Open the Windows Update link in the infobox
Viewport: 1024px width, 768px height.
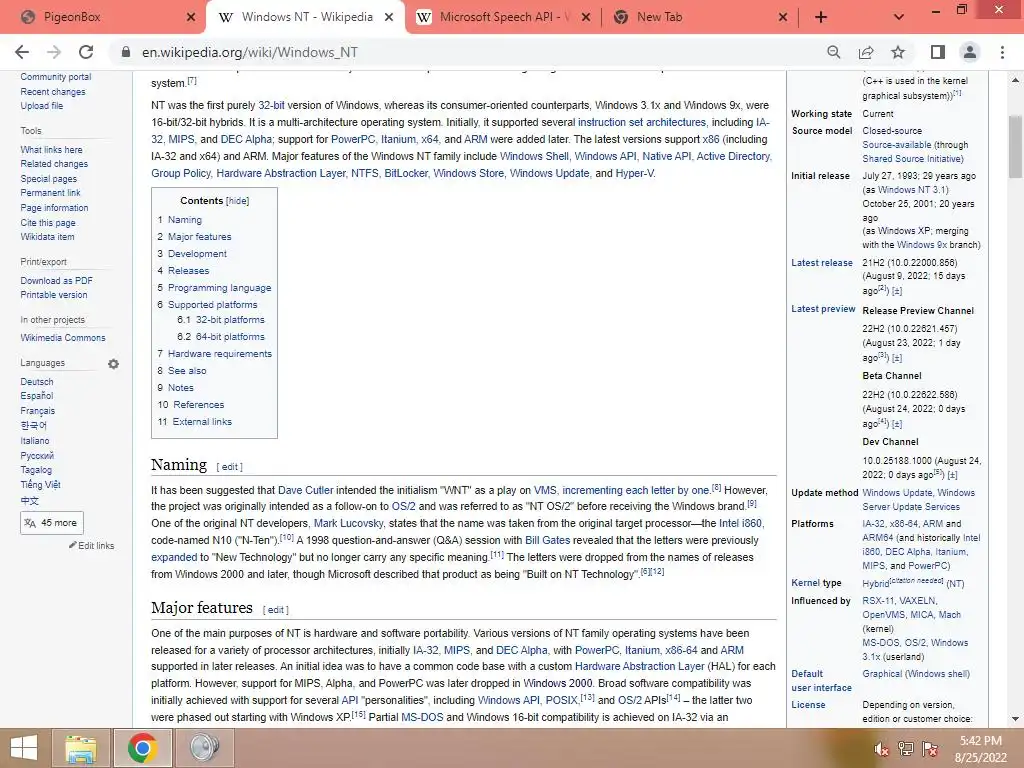pos(897,493)
